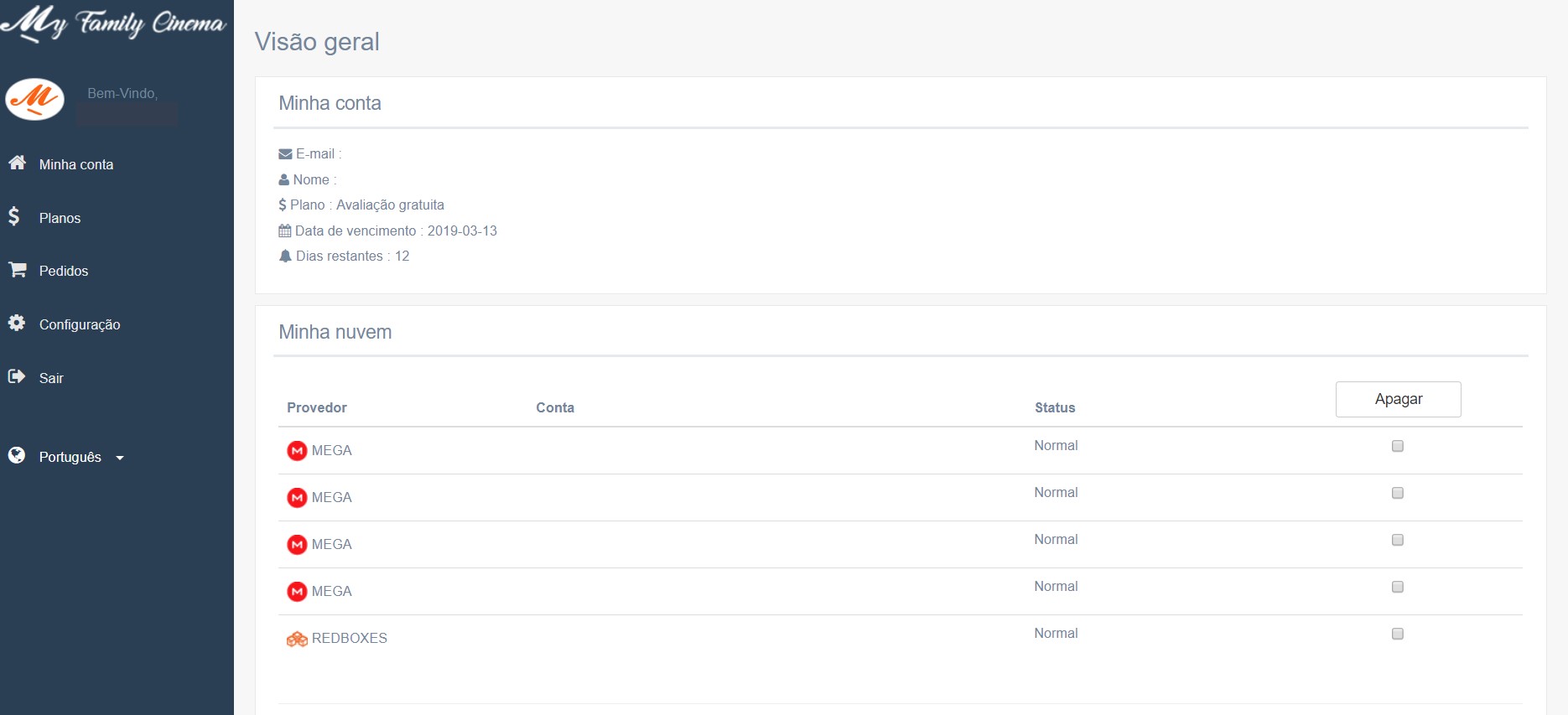Click the calendar icon next to Data de vencimento
The height and width of the screenshot is (715, 1568).
coord(285,231)
